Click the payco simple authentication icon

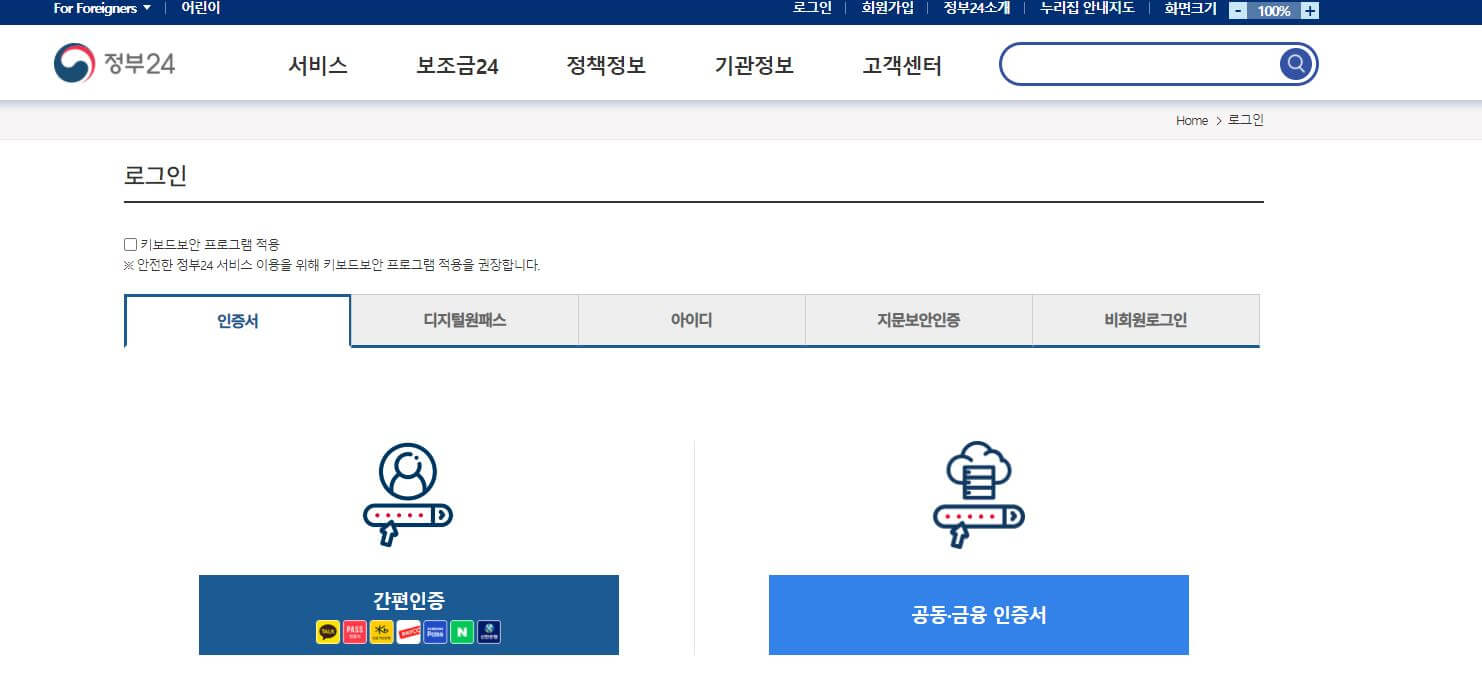408,632
